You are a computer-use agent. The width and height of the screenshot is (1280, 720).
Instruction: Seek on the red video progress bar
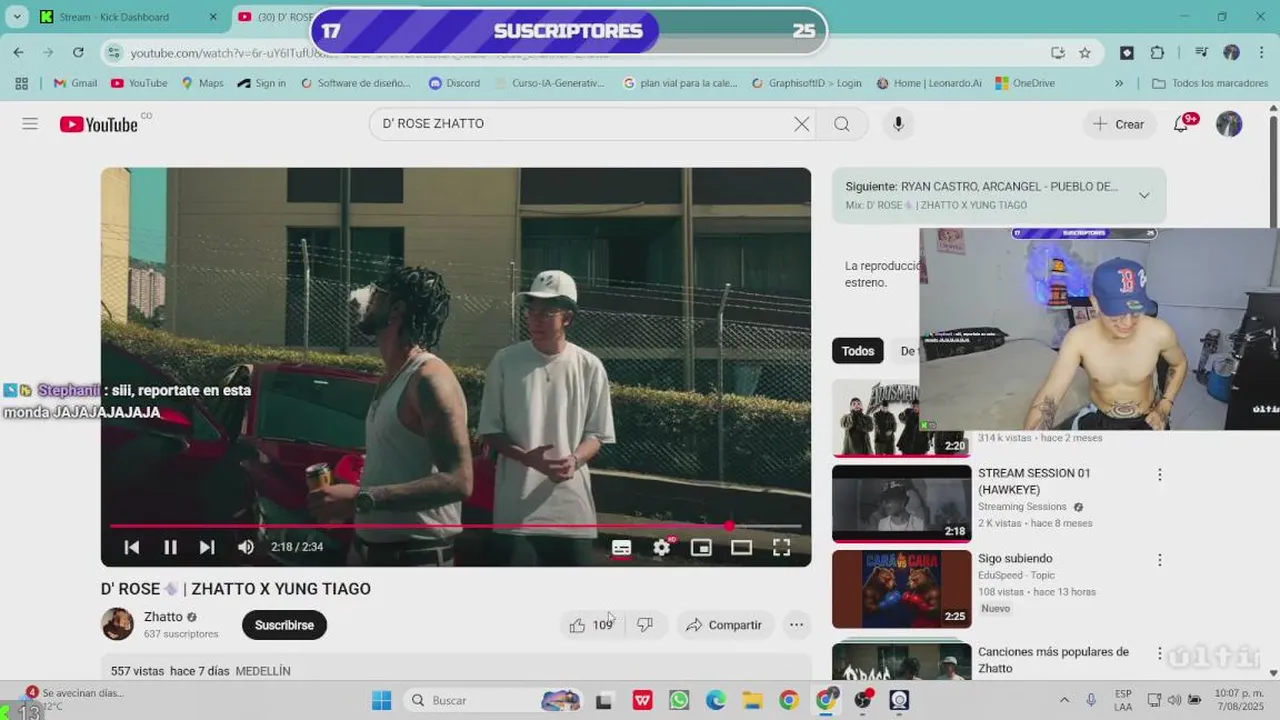(x=456, y=526)
